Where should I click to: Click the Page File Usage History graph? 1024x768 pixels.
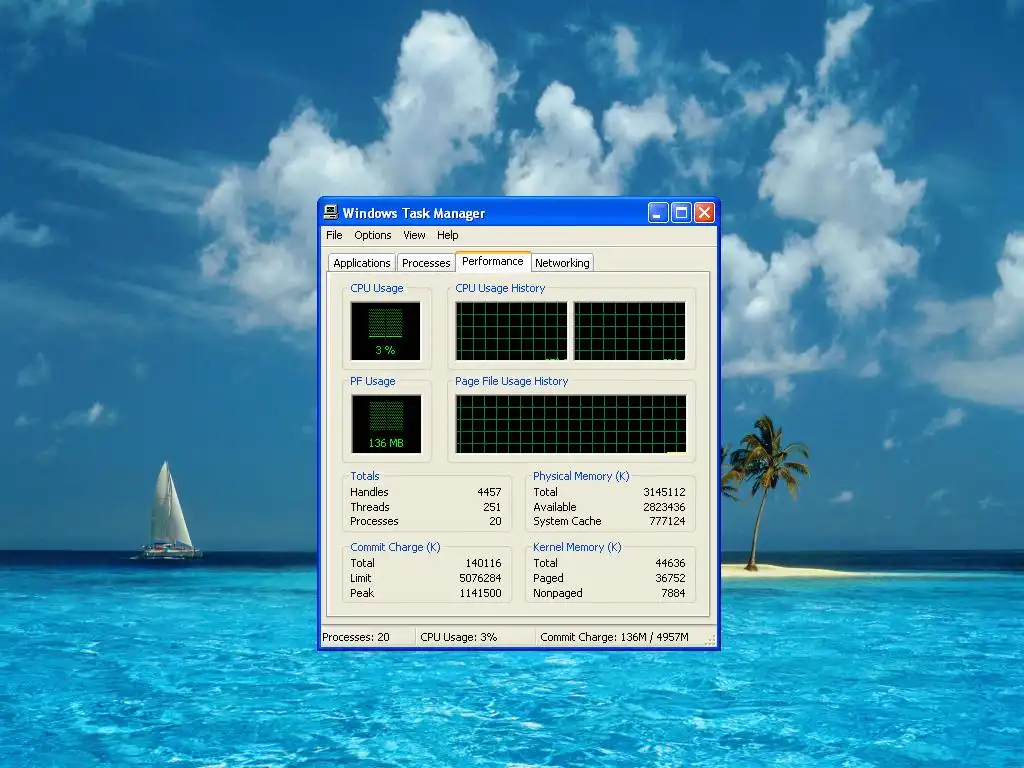coord(571,424)
